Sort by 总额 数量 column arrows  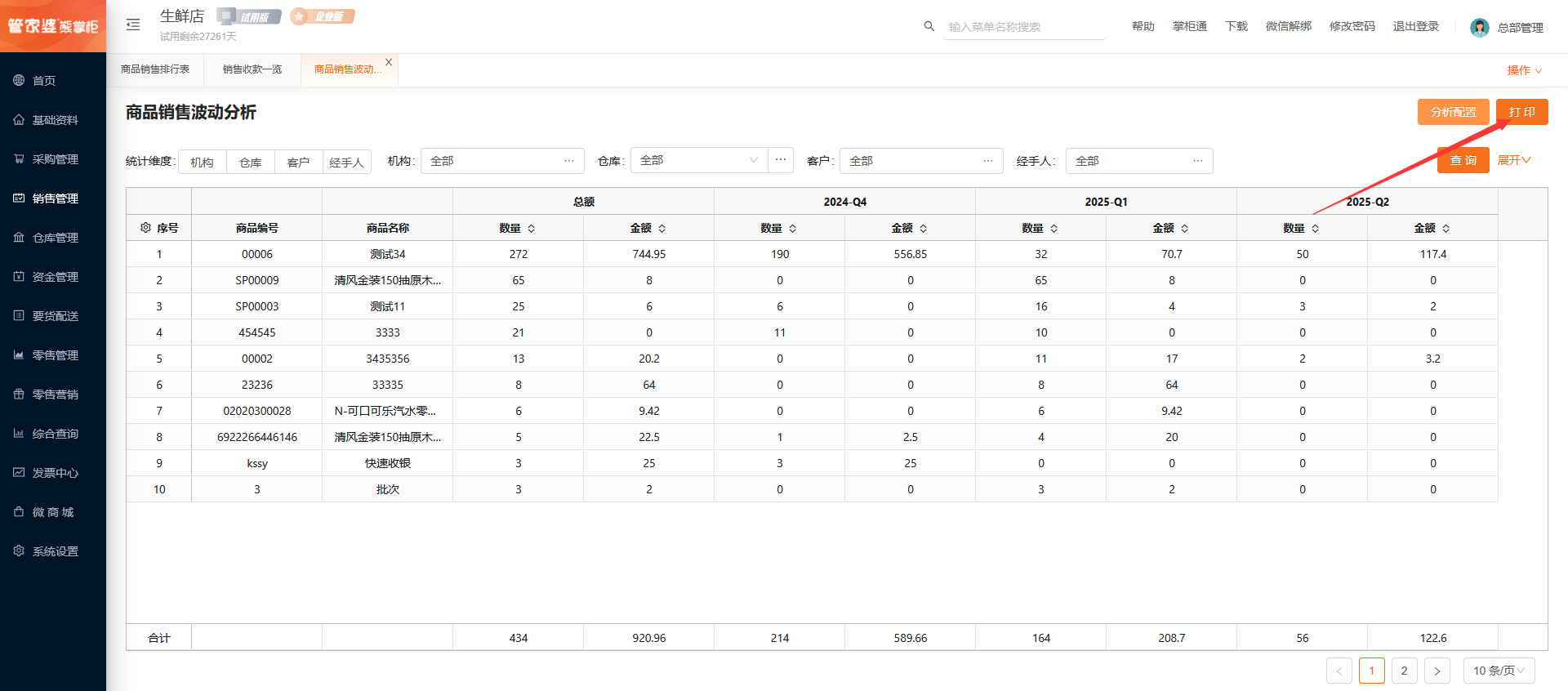click(x=531, y=229)
